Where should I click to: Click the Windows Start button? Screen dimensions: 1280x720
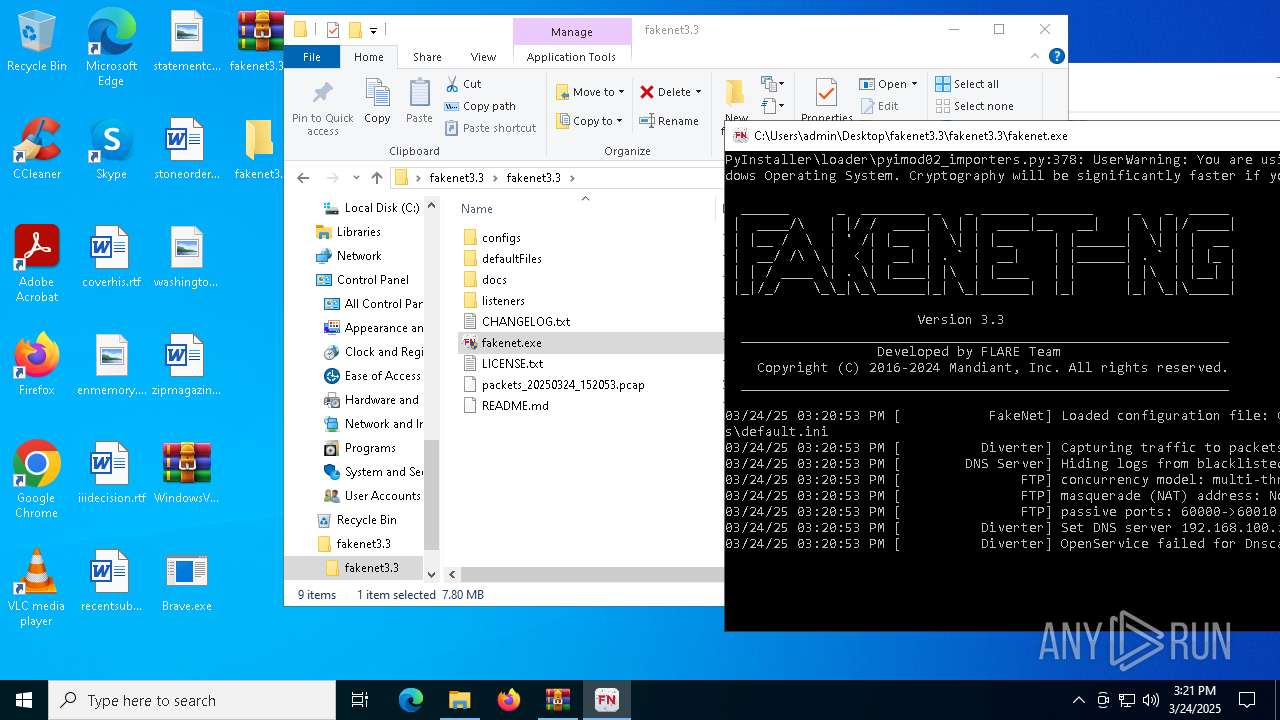(x=24, y=700)
